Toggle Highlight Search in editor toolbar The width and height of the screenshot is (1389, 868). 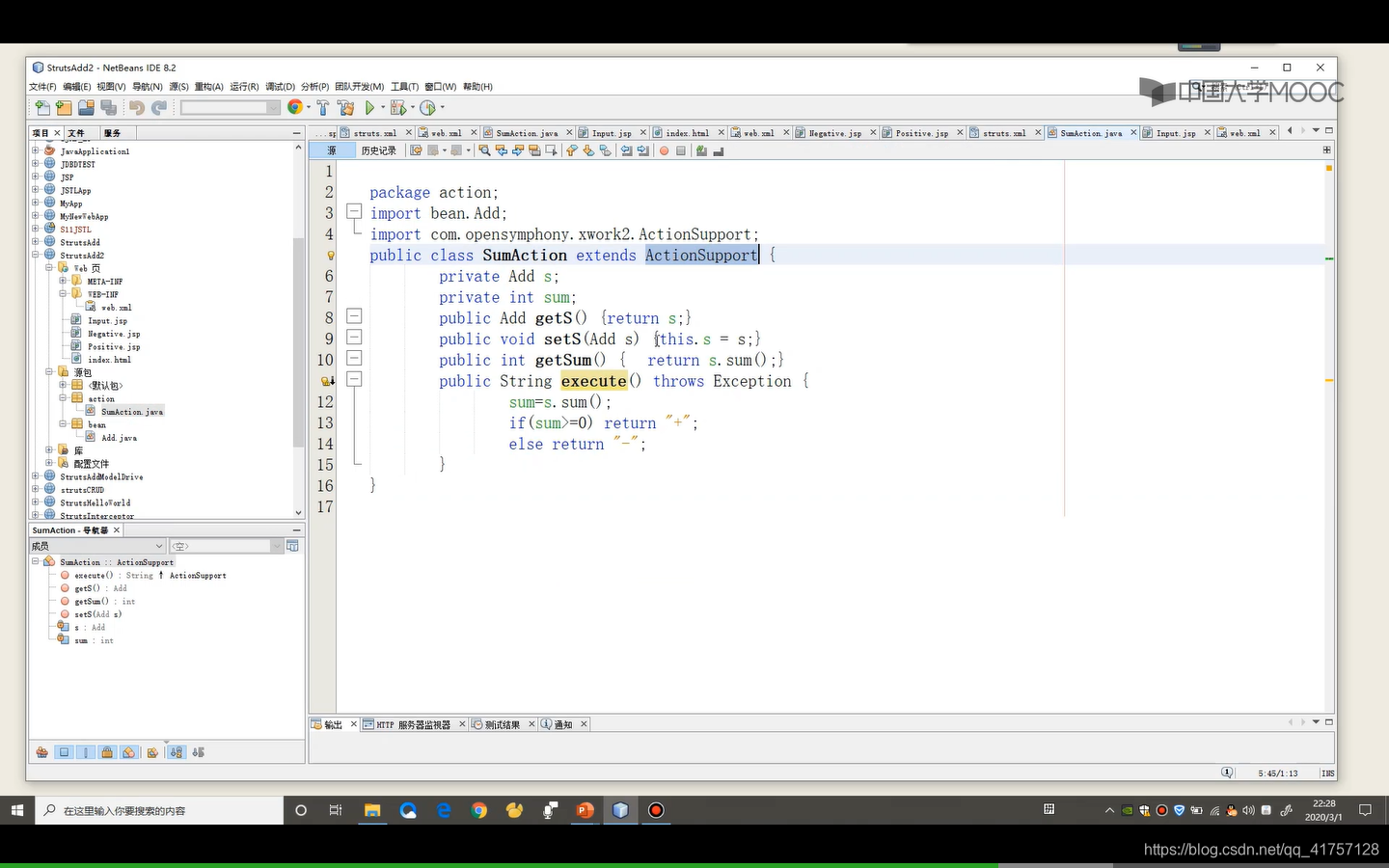534,150
